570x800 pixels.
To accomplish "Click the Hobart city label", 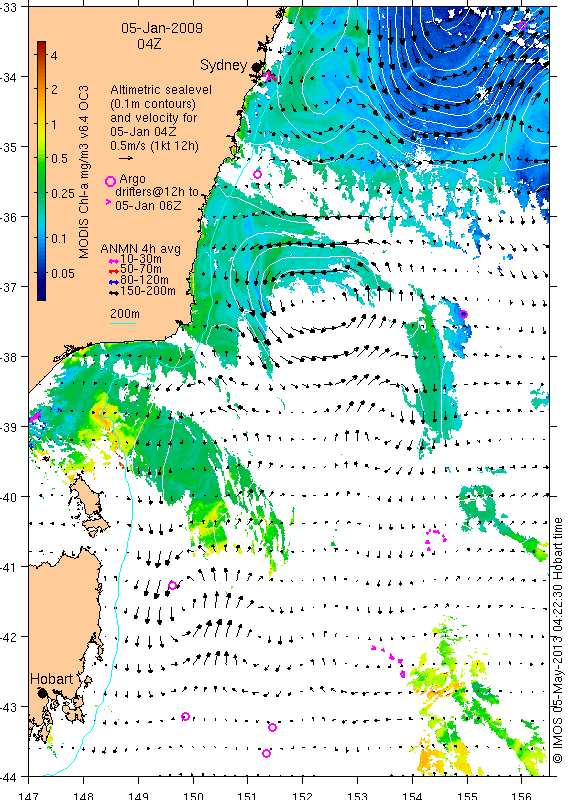I will (x=52, y=679).
